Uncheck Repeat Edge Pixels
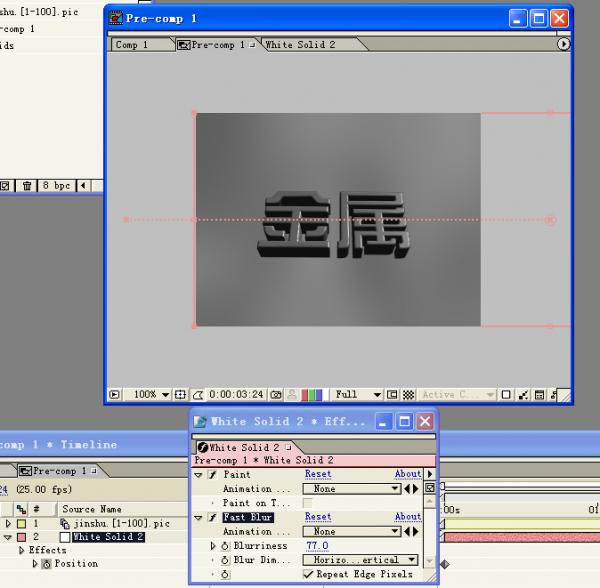Screen dimensions: 600x588 click(308, 574)
